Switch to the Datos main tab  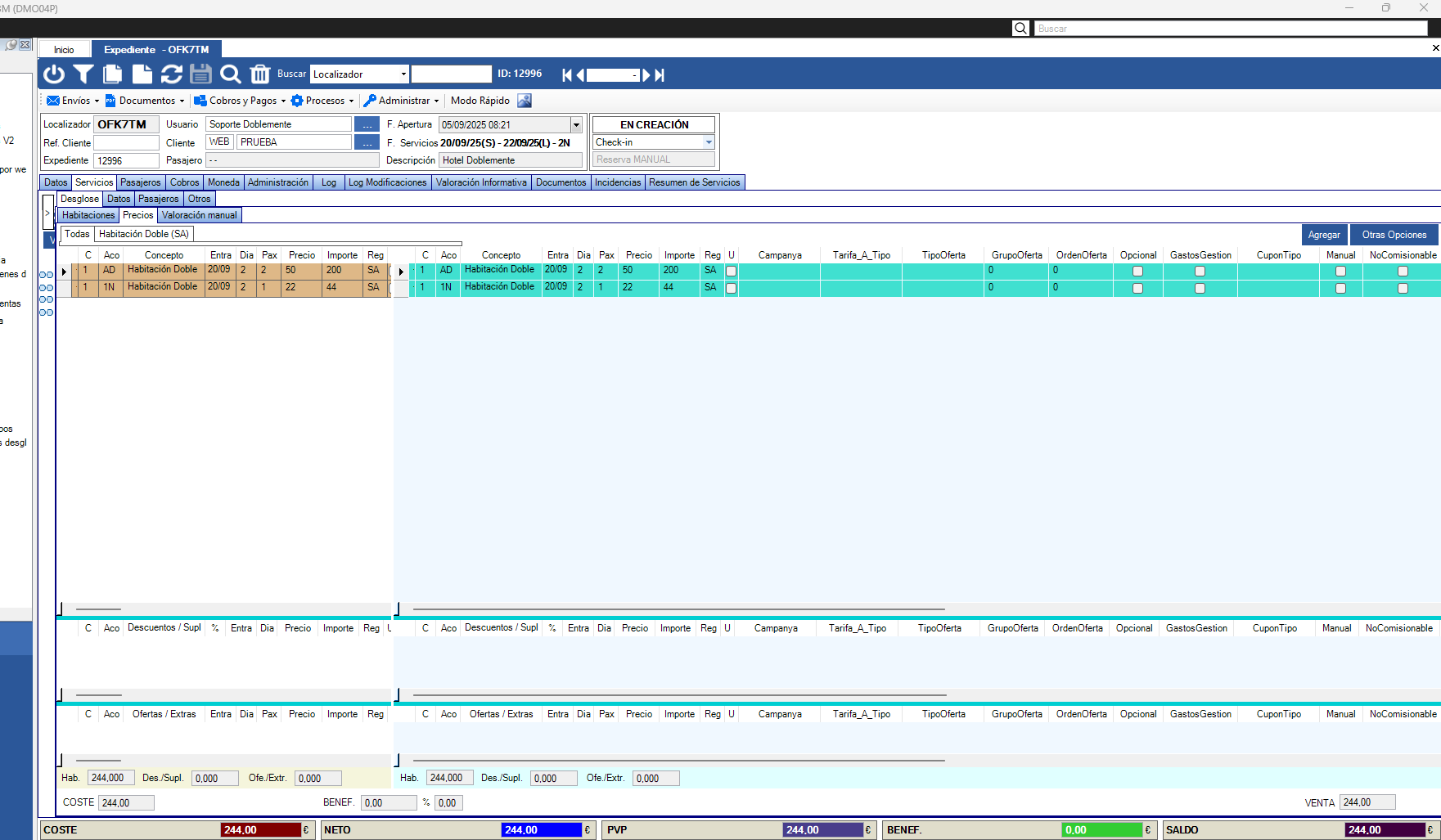56,182
